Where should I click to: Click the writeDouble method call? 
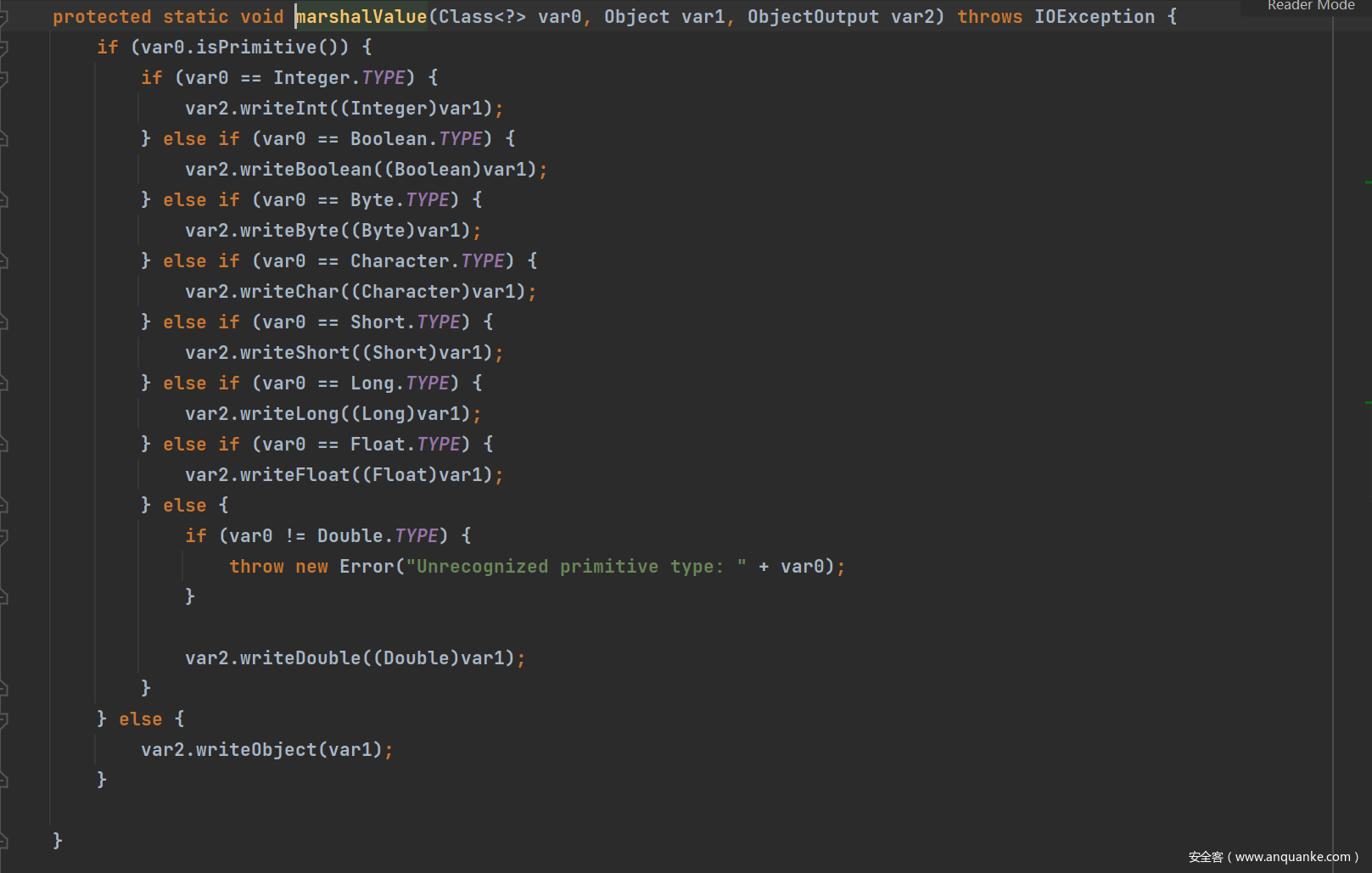click(x=300, y=658)
